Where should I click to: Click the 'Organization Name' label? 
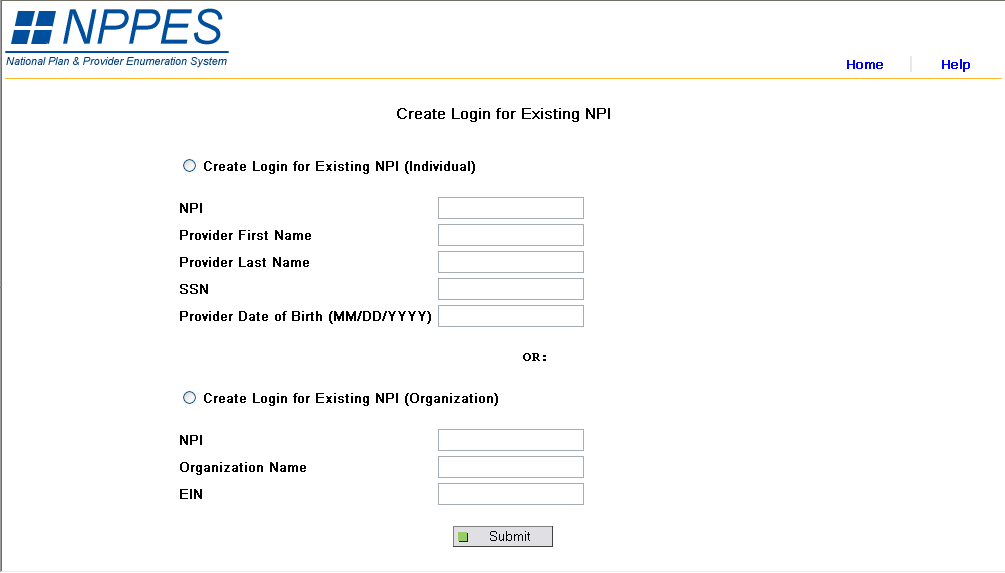243,467
